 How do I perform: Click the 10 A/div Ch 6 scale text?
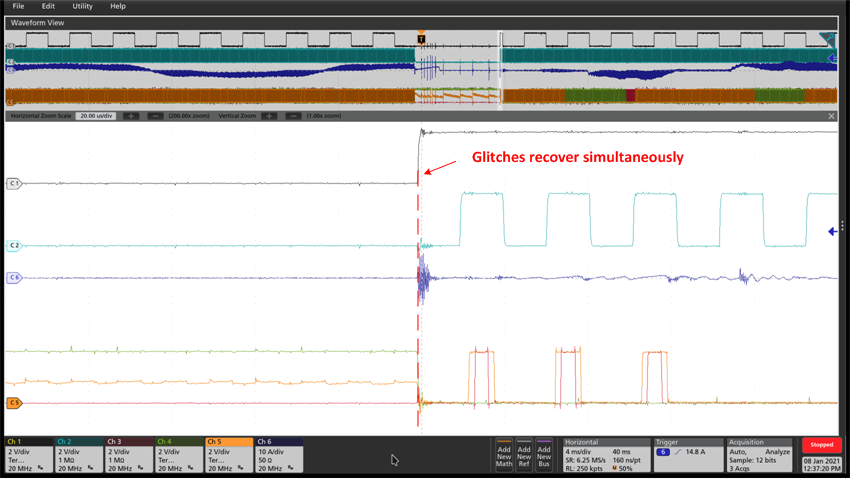pos(272,452)
